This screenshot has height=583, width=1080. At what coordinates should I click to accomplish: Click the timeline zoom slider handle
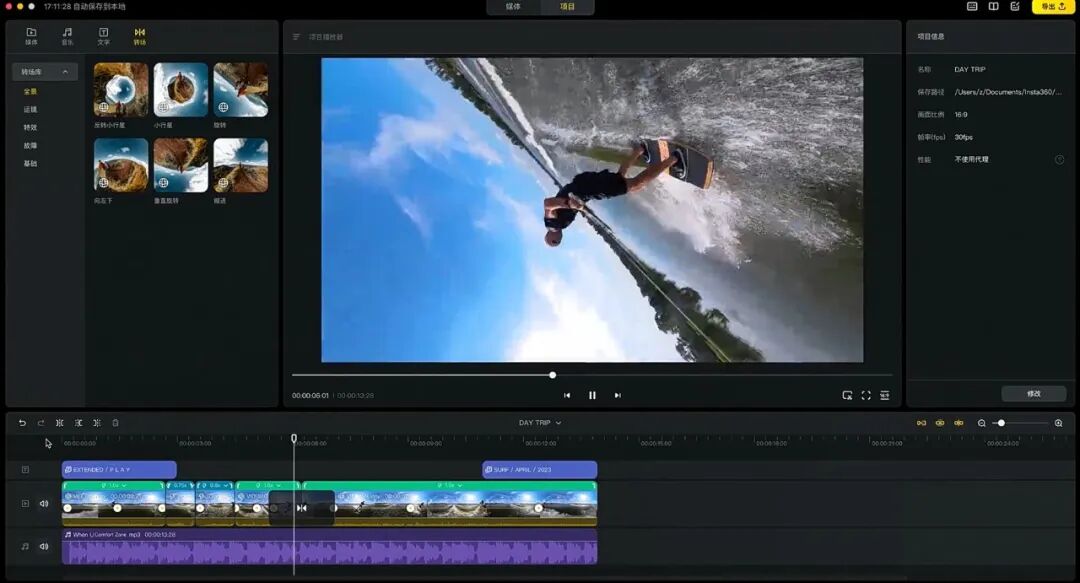pos(1001,423)
